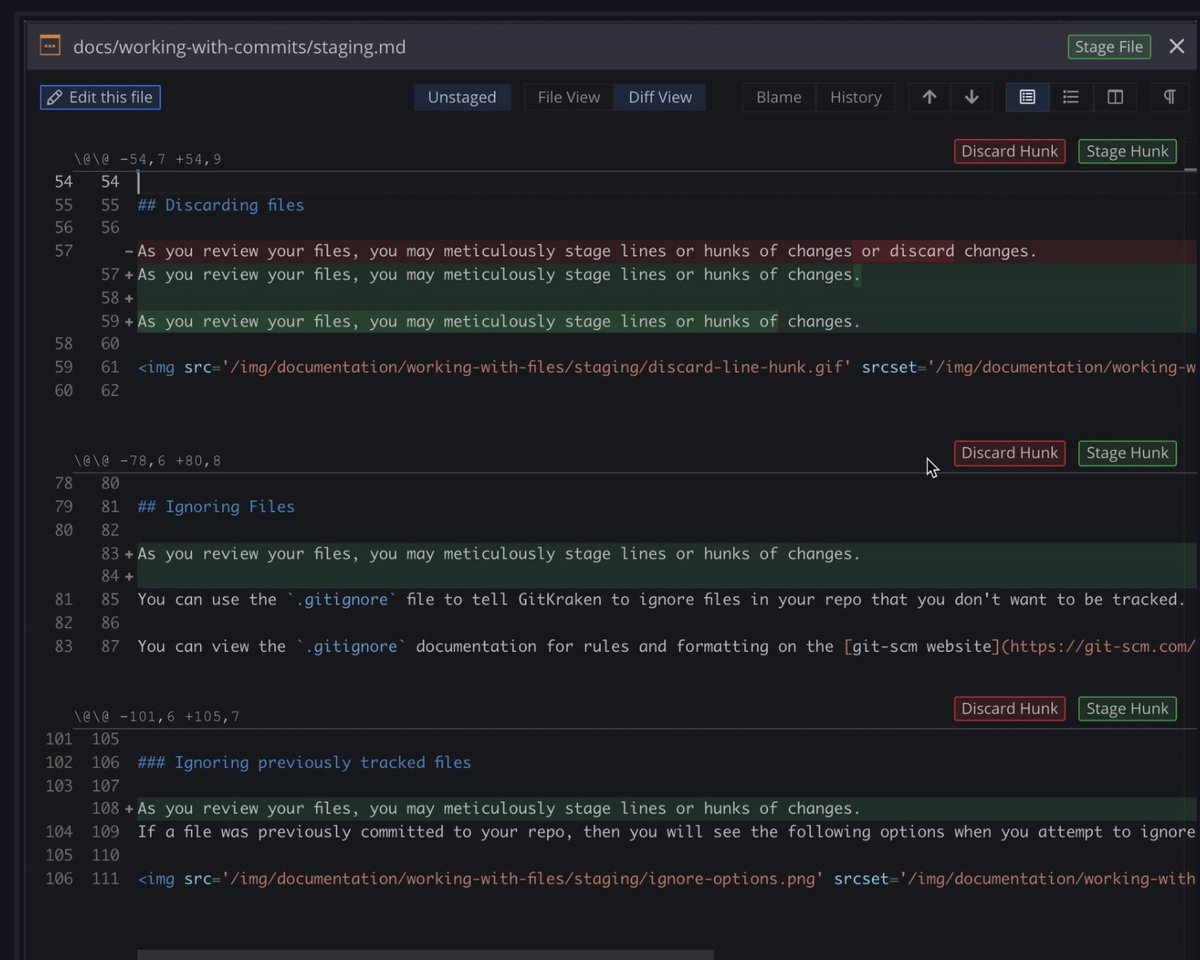1200x960 pixels.
Task: Go to next change with down arrow
Action: tap(971, 97)
